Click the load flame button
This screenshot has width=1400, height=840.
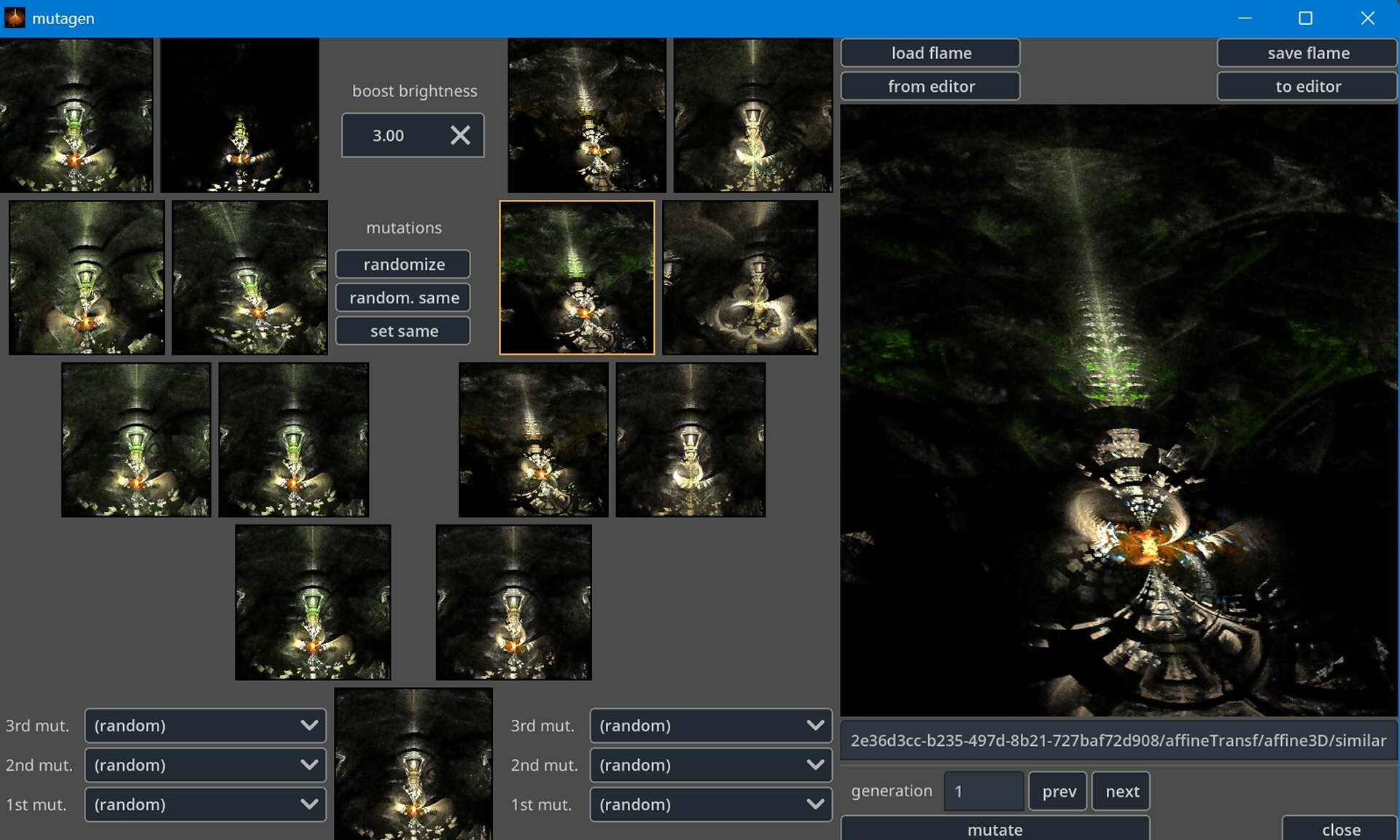tap(930, 52)
